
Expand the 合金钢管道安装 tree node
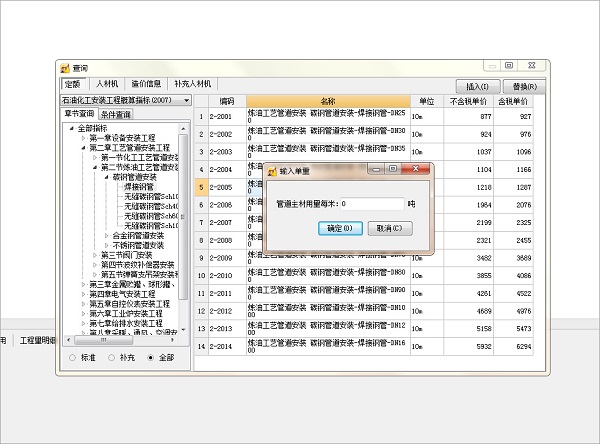point(107,236)
